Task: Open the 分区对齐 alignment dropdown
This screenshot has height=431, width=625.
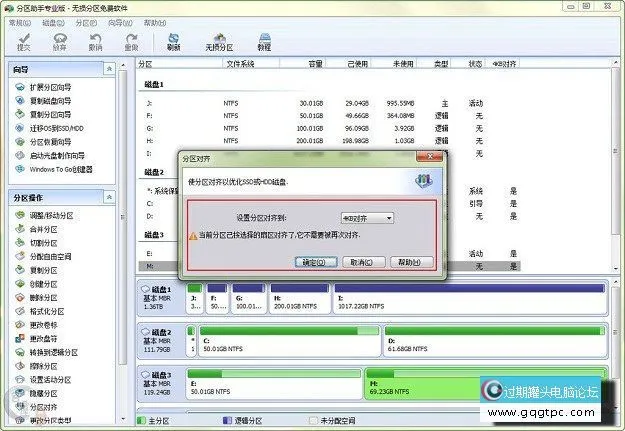Action: (x=364, y=217)
